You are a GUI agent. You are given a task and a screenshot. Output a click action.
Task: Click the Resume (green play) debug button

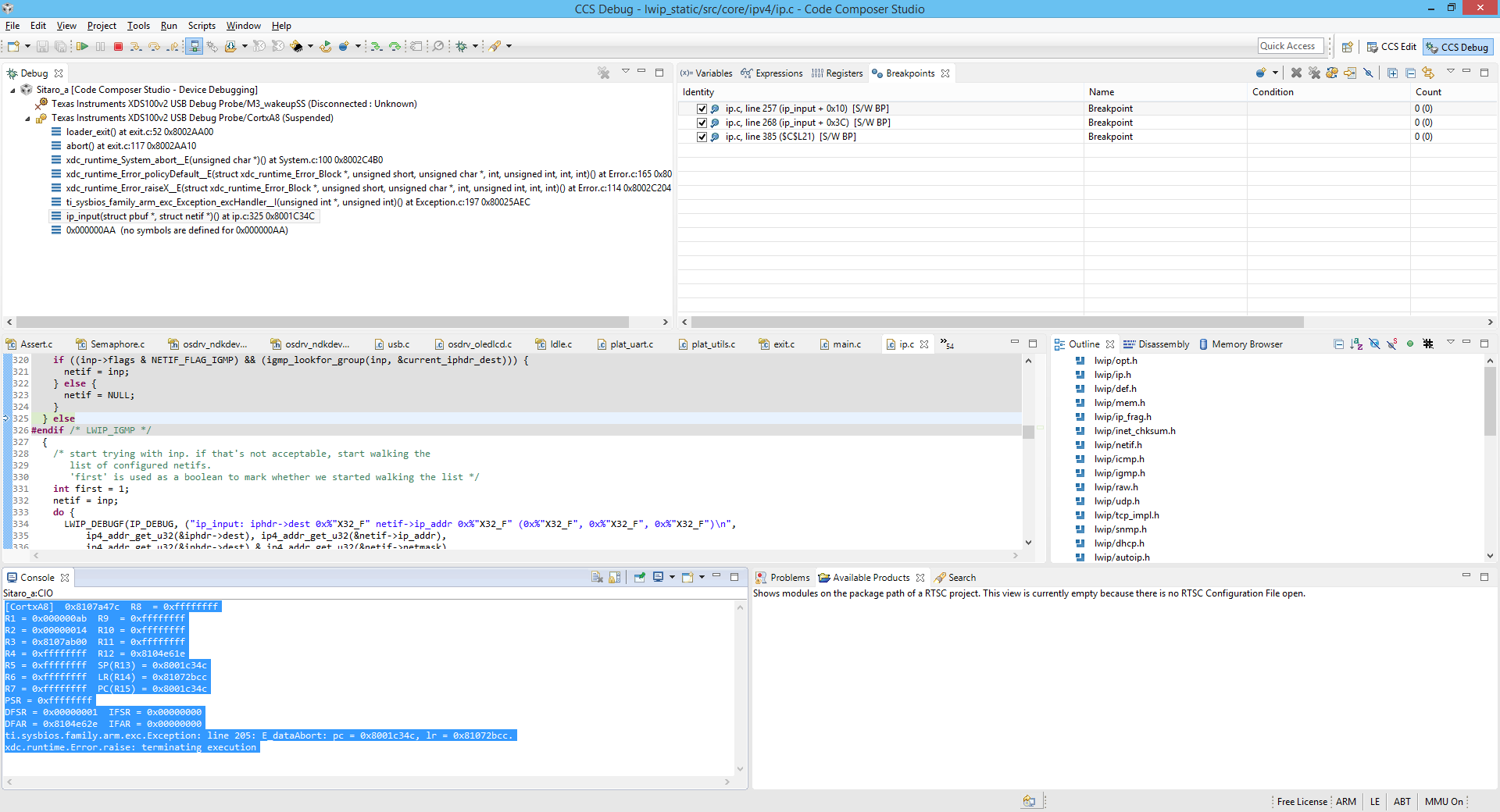coord(82,46)
